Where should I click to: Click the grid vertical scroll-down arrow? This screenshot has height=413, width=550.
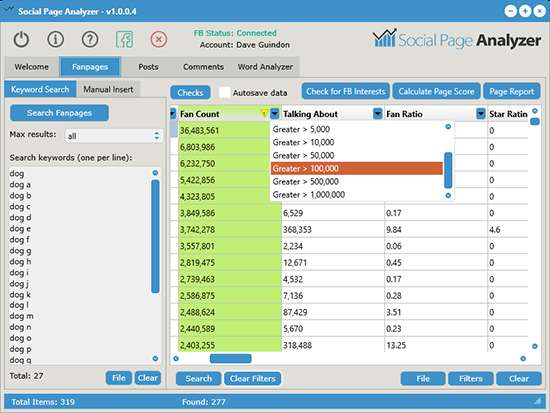pos(535,346)
